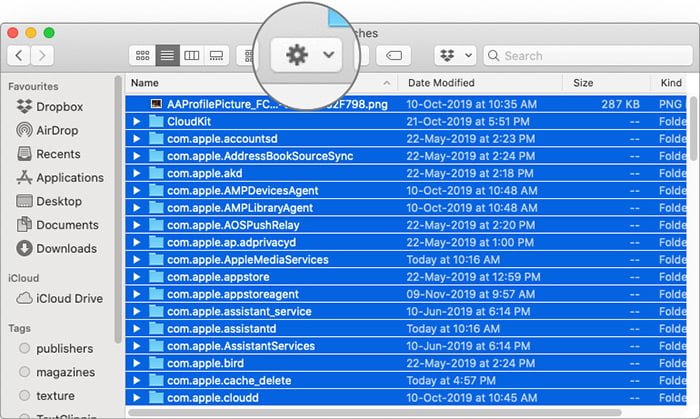Switch to gallery view
The image size is (700, 419).
coord(217,56)
